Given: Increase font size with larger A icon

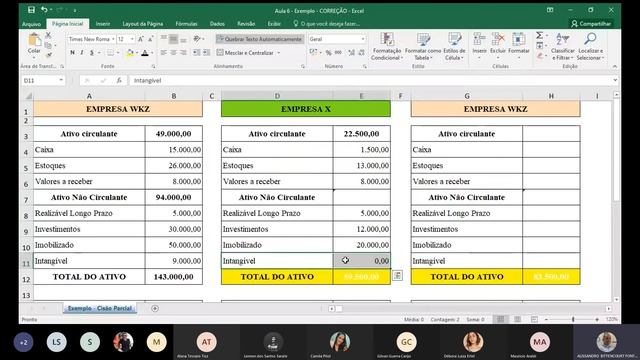Looking at the screenshot, I should pos(140,39).
